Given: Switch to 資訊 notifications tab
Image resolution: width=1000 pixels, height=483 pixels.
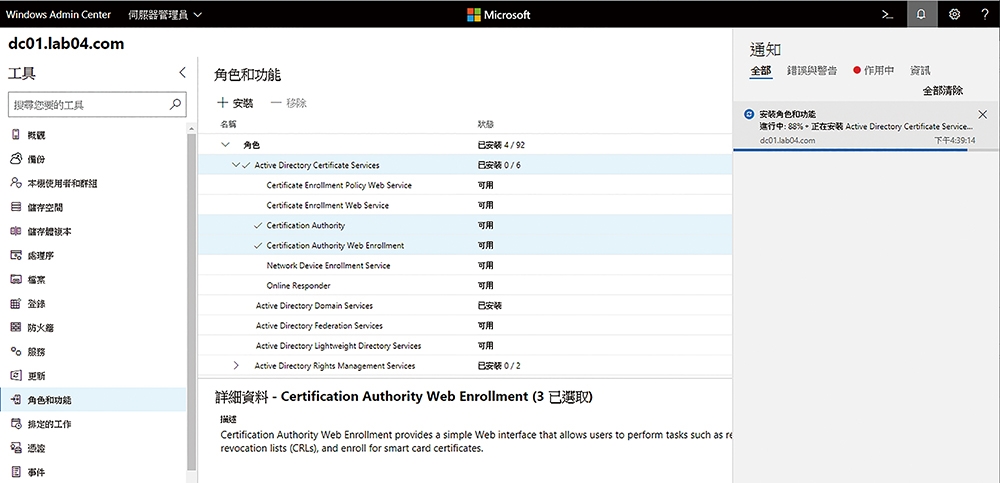Looking at the screenshot, I should [920, 71].
